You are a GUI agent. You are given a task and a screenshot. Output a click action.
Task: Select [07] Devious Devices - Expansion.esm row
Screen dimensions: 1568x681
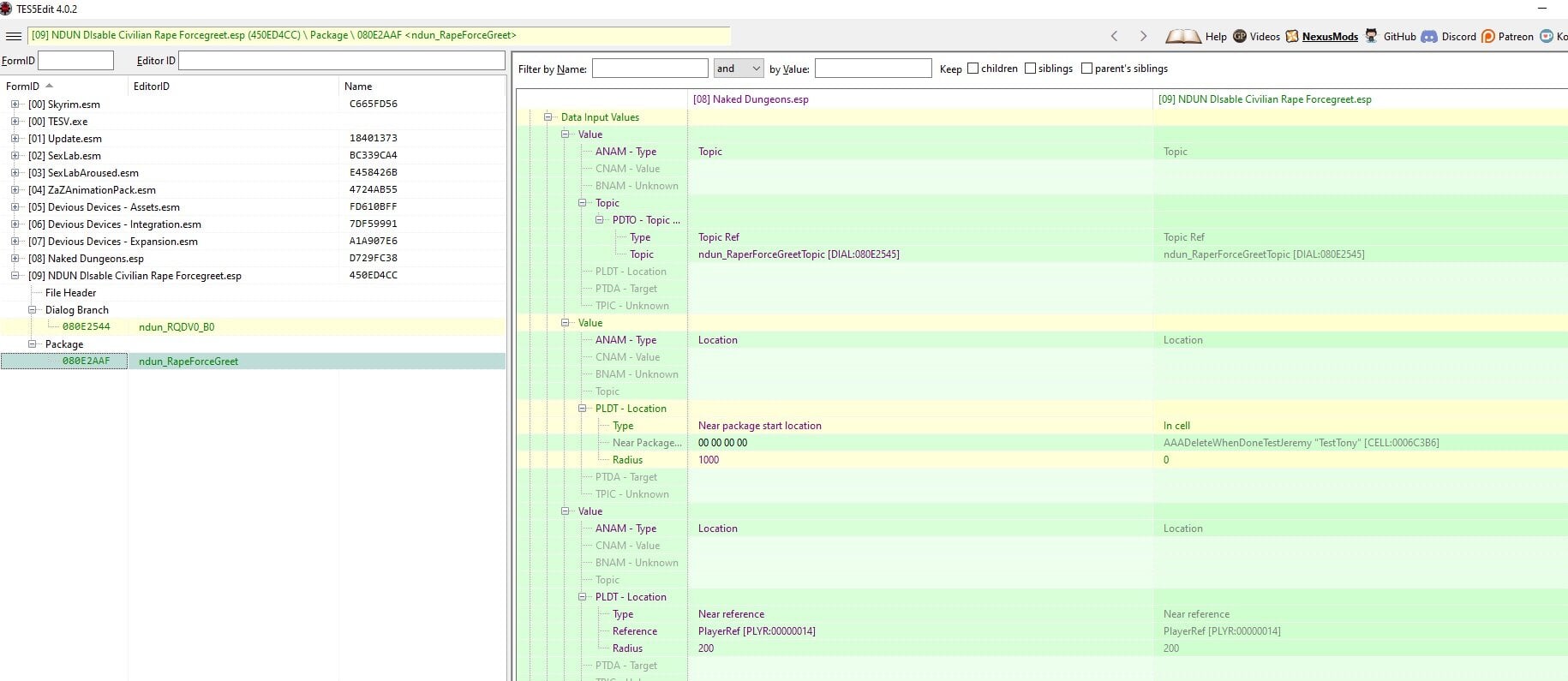(x=253, y=241)
